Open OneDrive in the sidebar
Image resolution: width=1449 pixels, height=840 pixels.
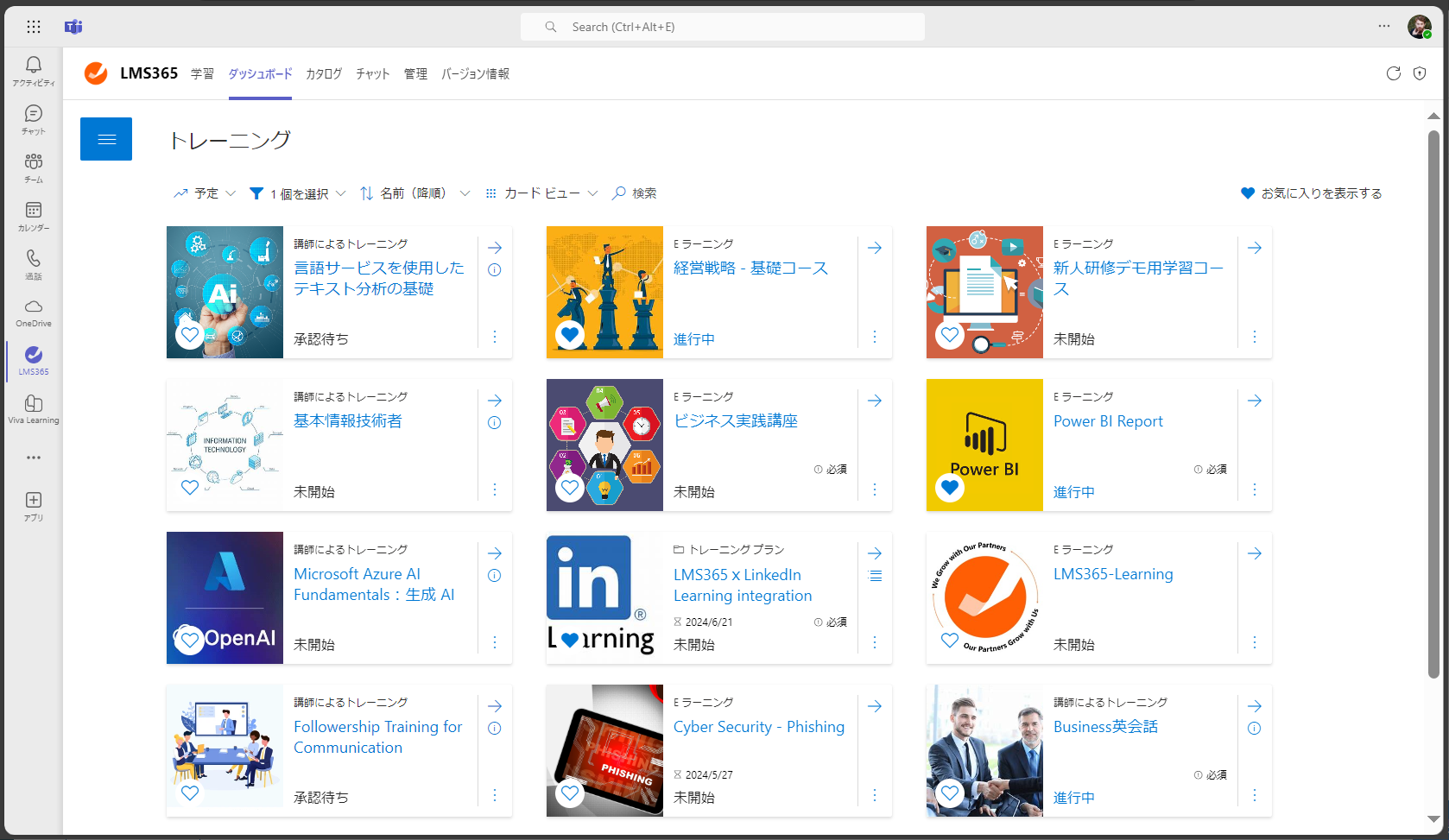pos(34,313)
